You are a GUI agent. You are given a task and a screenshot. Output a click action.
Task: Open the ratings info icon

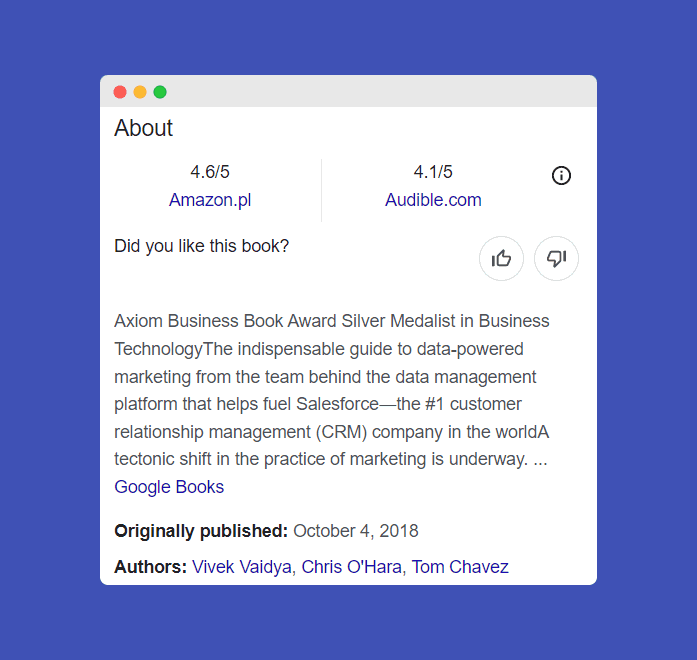[x=561, y=175]
